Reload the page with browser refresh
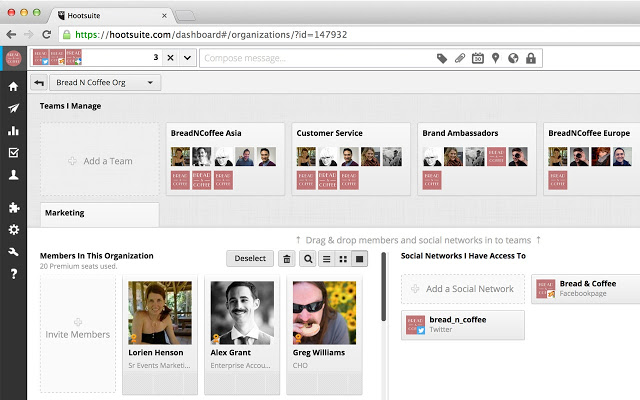The width and height of the screenshot is (640, 400). [x=47, y=35]
